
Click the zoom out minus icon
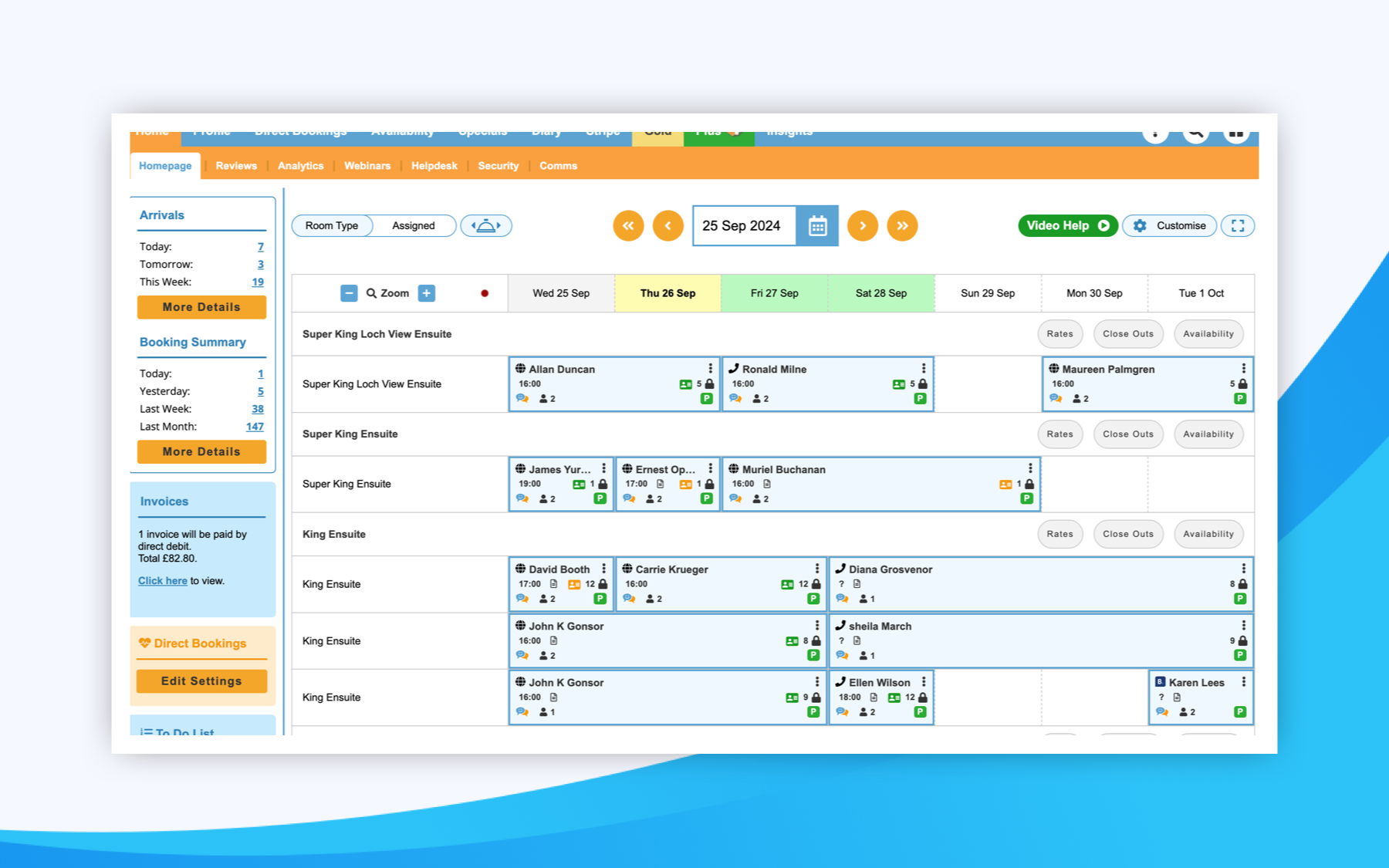coord(349,293)
